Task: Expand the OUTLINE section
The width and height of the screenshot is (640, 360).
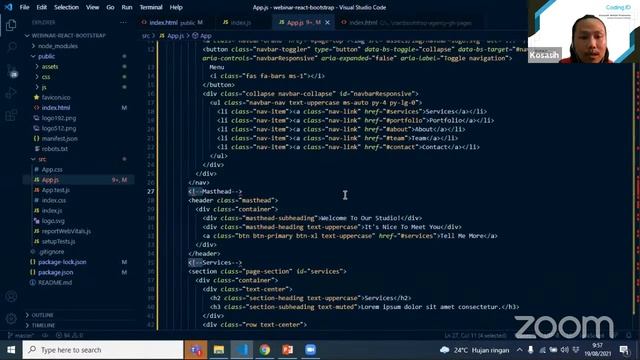Action: pos(42,315)
